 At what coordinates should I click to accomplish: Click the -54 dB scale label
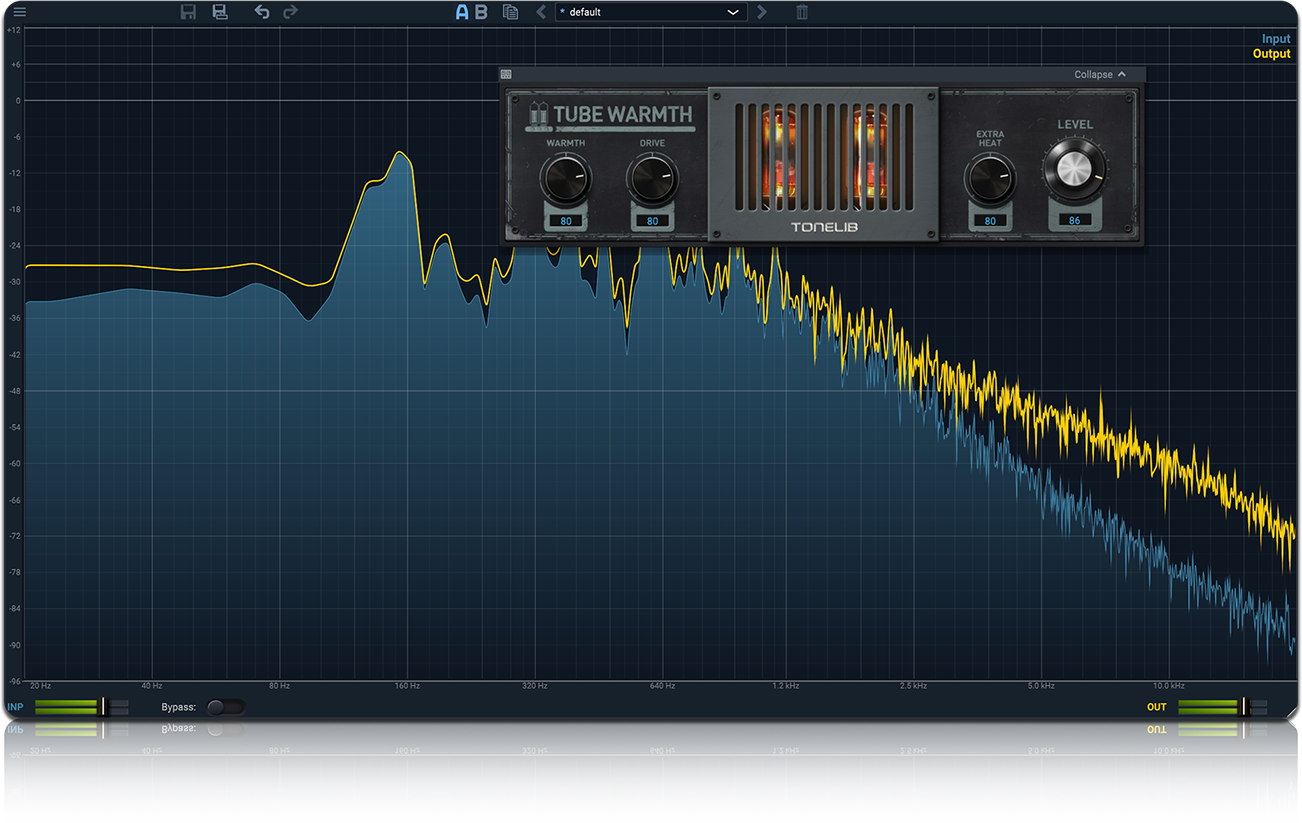pos(13,427)
